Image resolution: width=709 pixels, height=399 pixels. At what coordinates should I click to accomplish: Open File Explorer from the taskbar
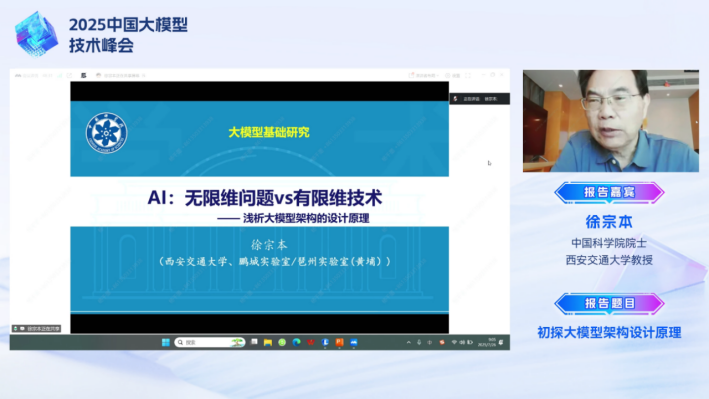(x=268, y=342)
